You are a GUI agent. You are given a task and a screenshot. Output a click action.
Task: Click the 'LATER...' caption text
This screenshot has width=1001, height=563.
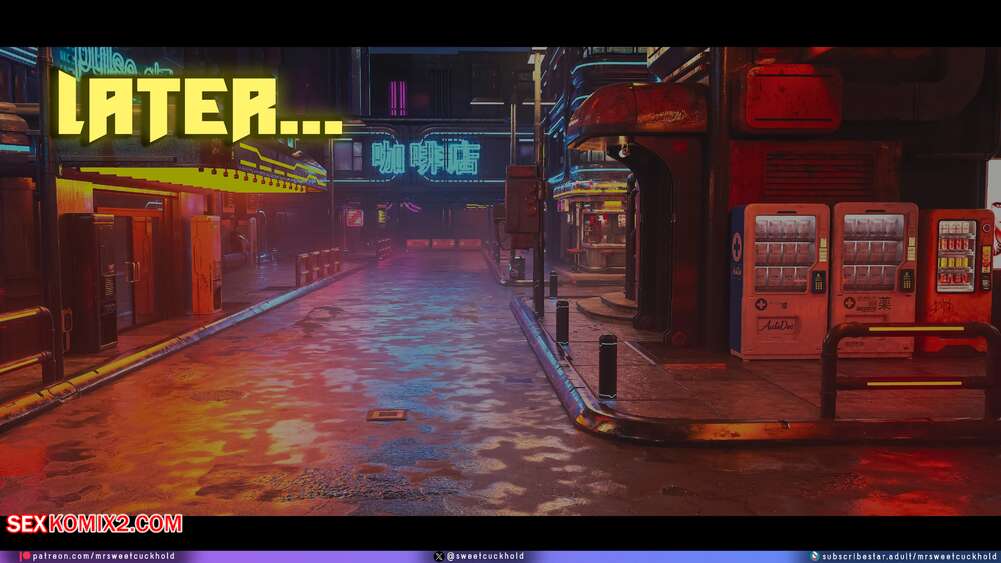200,106
